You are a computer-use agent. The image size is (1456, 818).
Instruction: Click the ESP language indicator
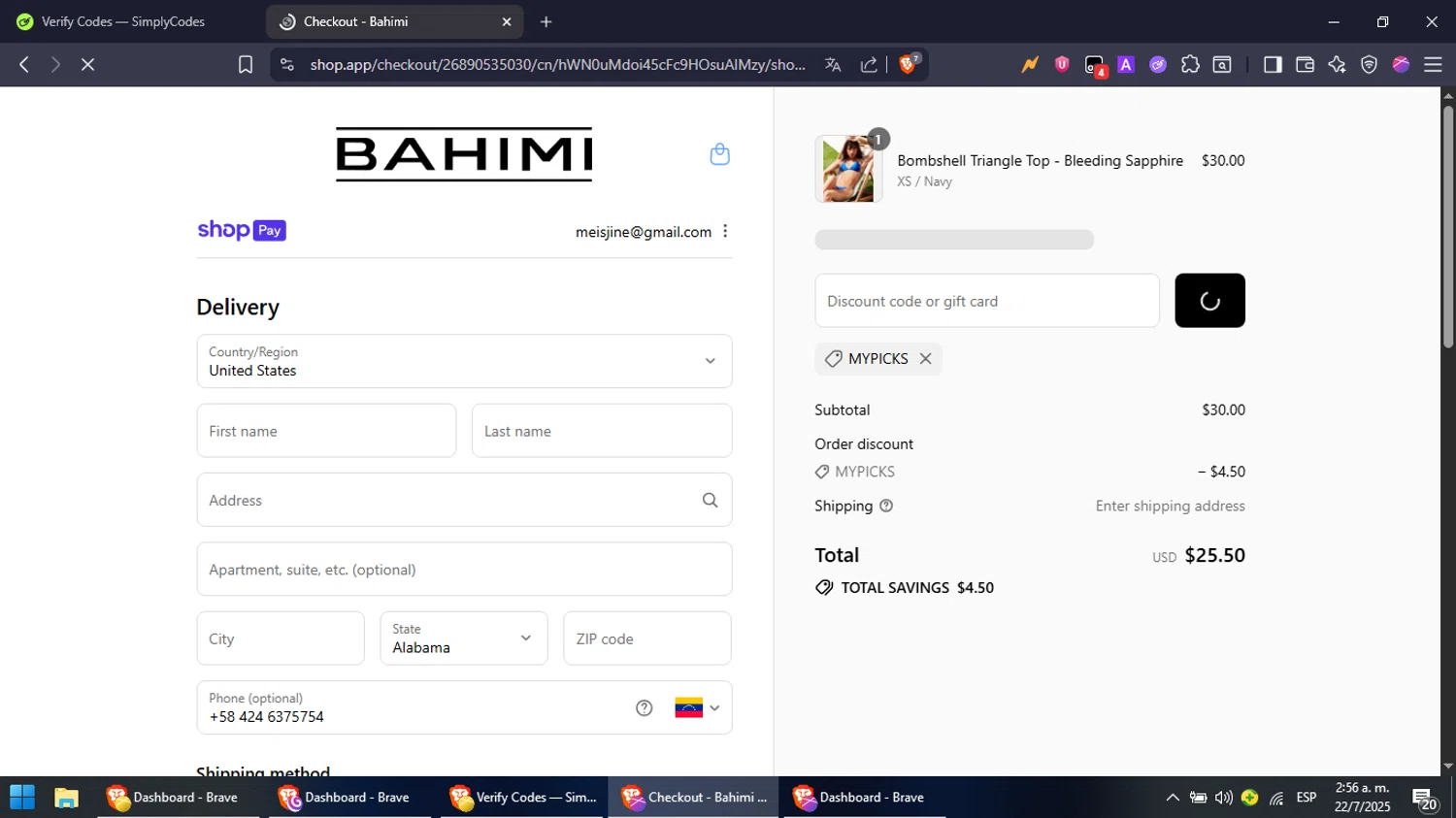[1307, 798]
